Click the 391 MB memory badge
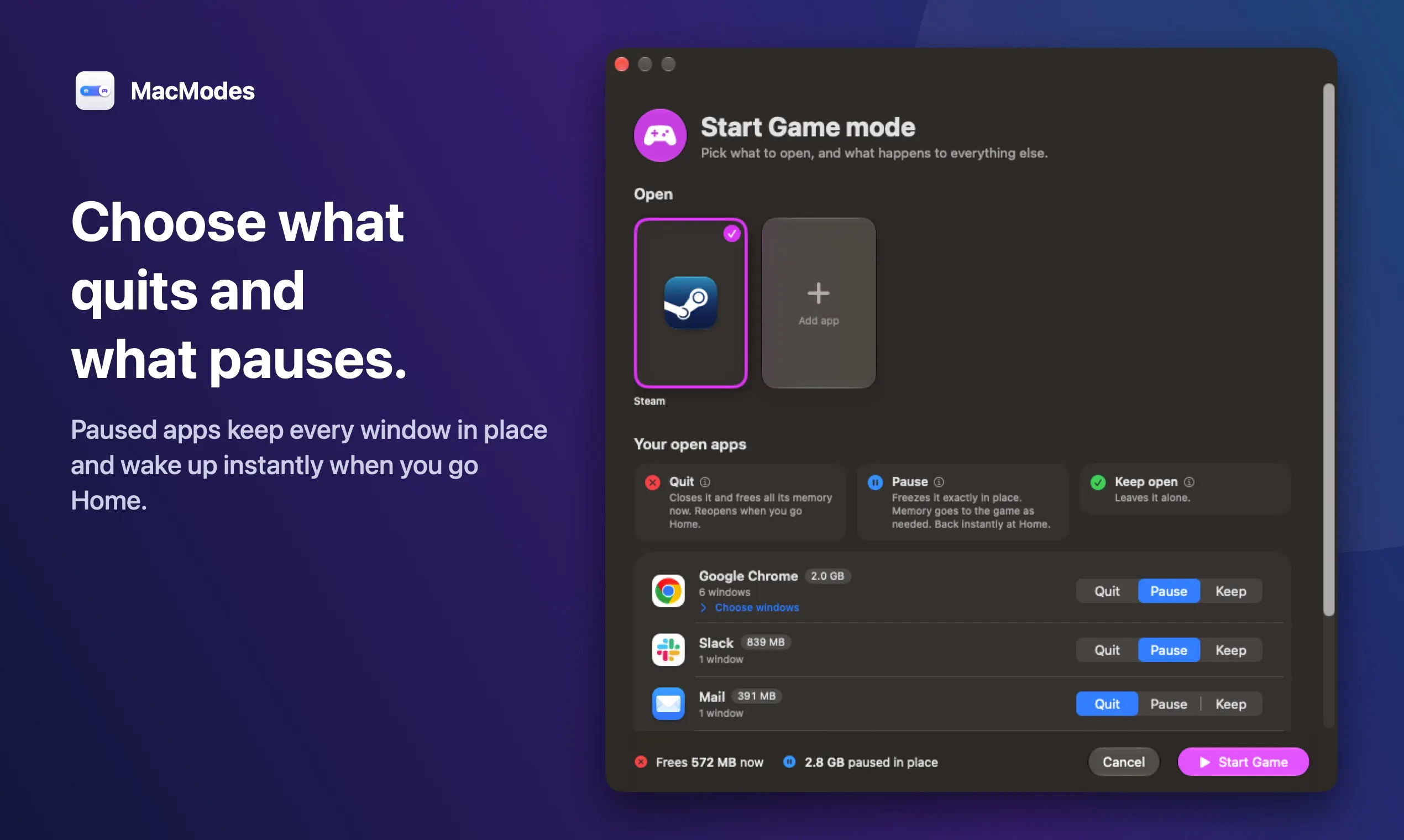This screenshot has width=1404, height=840. pos(756,696)
